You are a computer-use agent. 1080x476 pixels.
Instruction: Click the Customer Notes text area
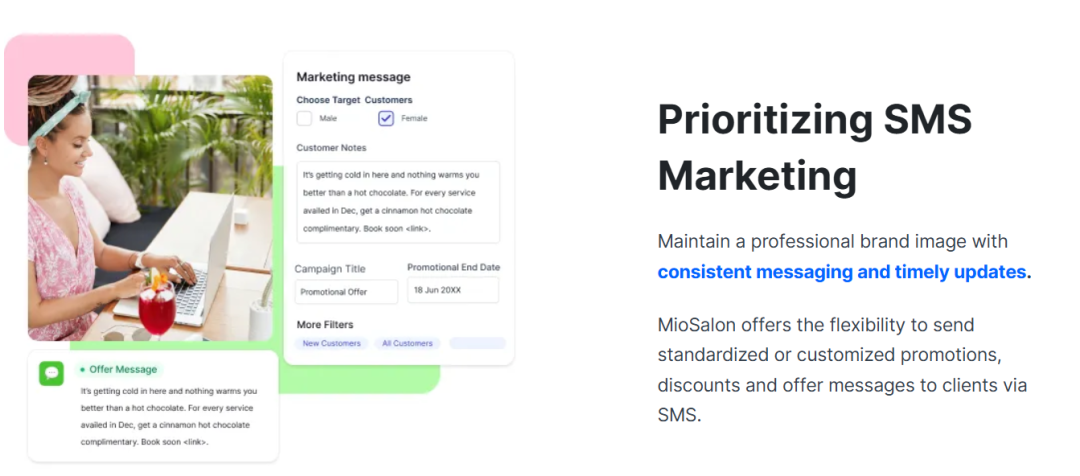[x=398, y=202]
